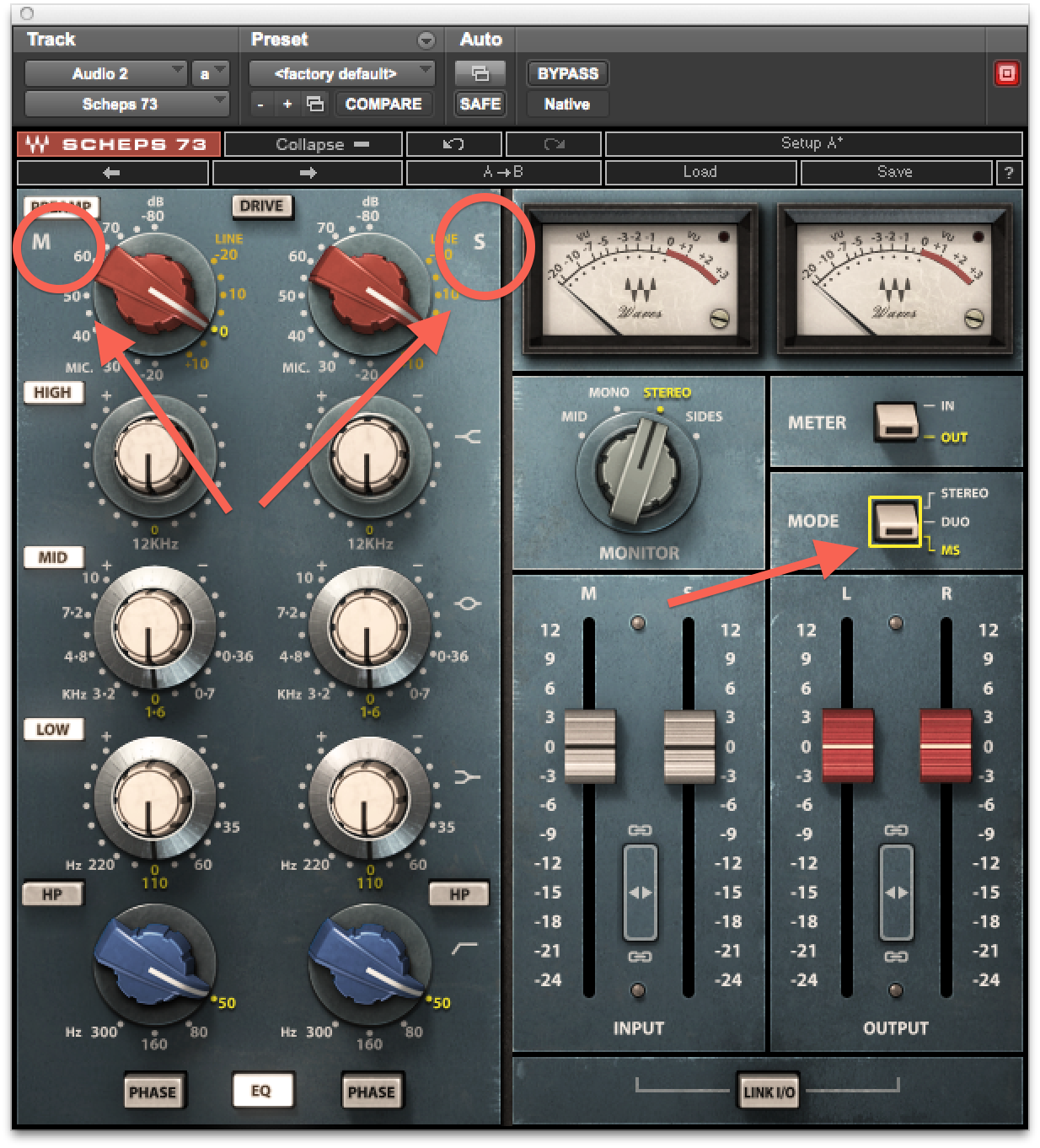Click the right blue high-pass knob
Viewport: 1040px width, 1148px height.
pos(370,963)
